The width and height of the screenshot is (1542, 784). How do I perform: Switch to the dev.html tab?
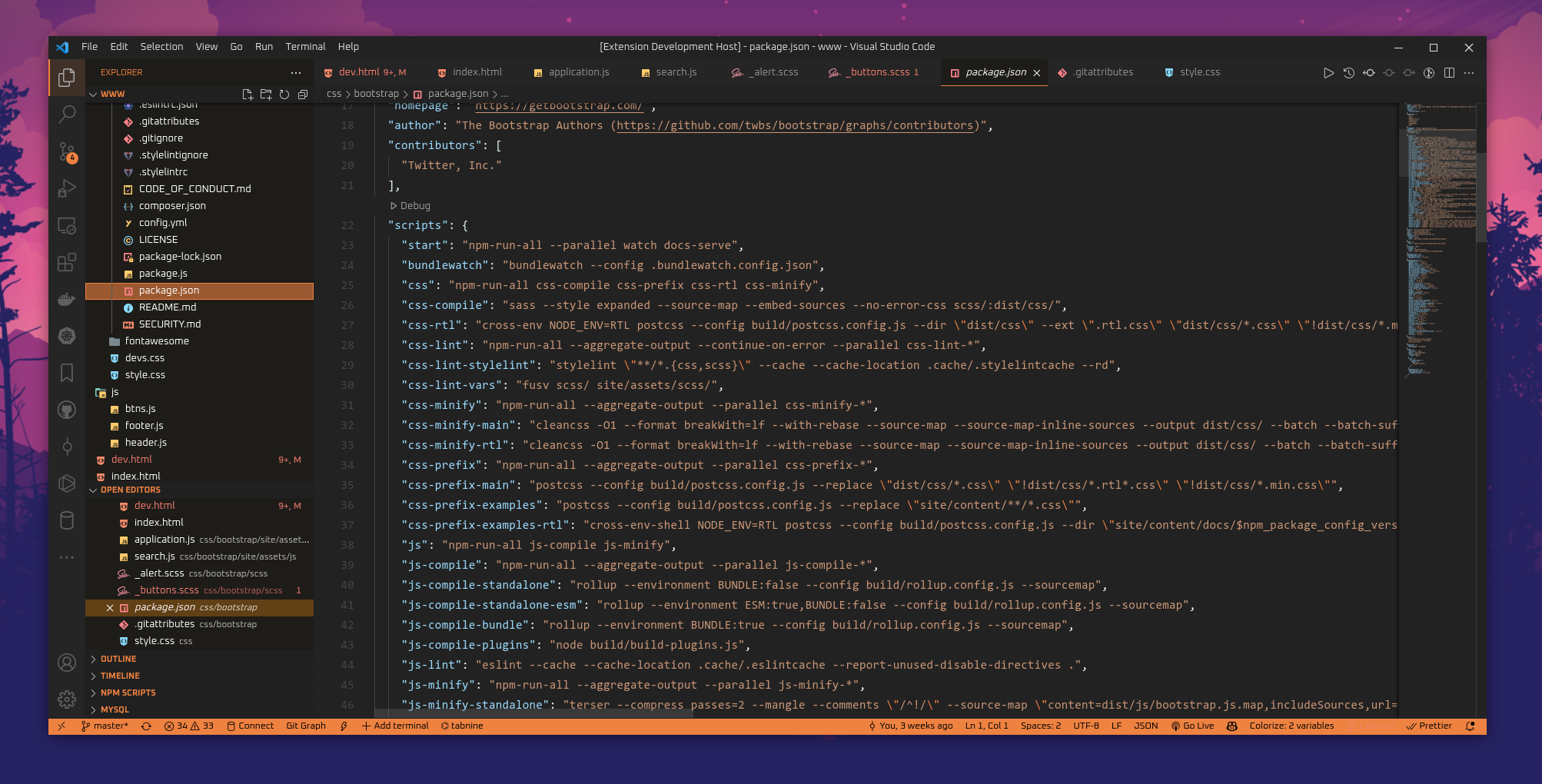click(x=365, y=72)
